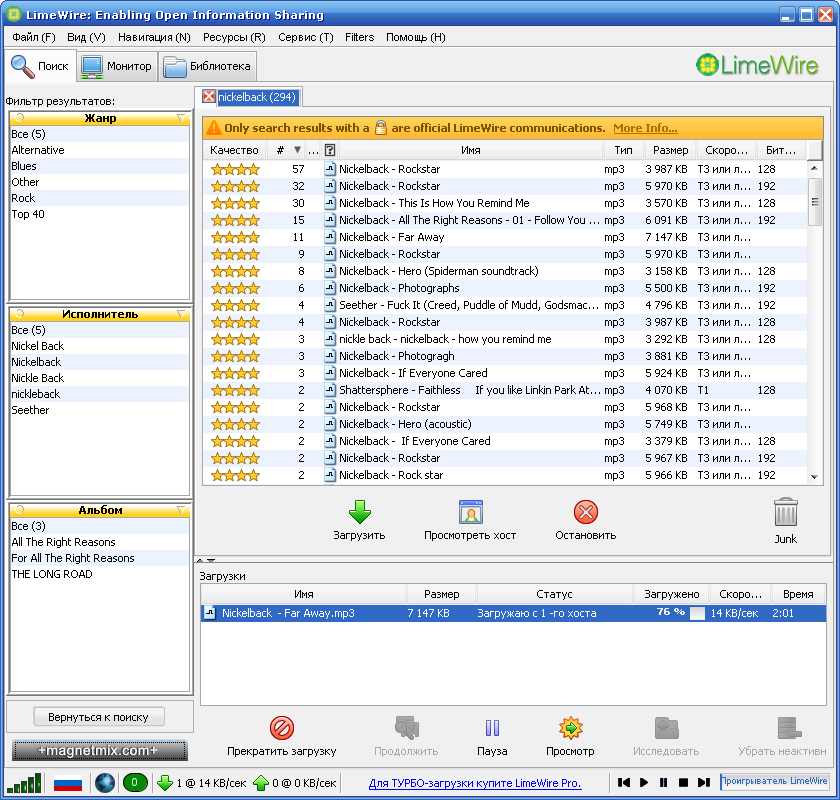Switch to the Поиск tab

[41, 66]
